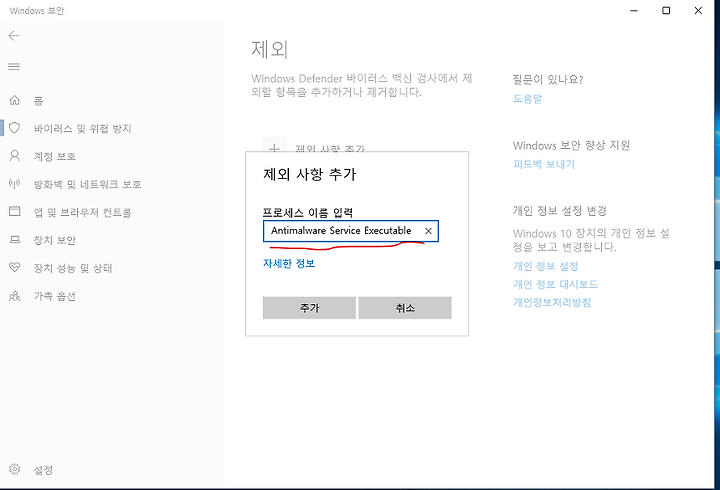Viewport: 720px width, 490px height.
Task: Minimize the Windows 보안 window
Action: 634,10
